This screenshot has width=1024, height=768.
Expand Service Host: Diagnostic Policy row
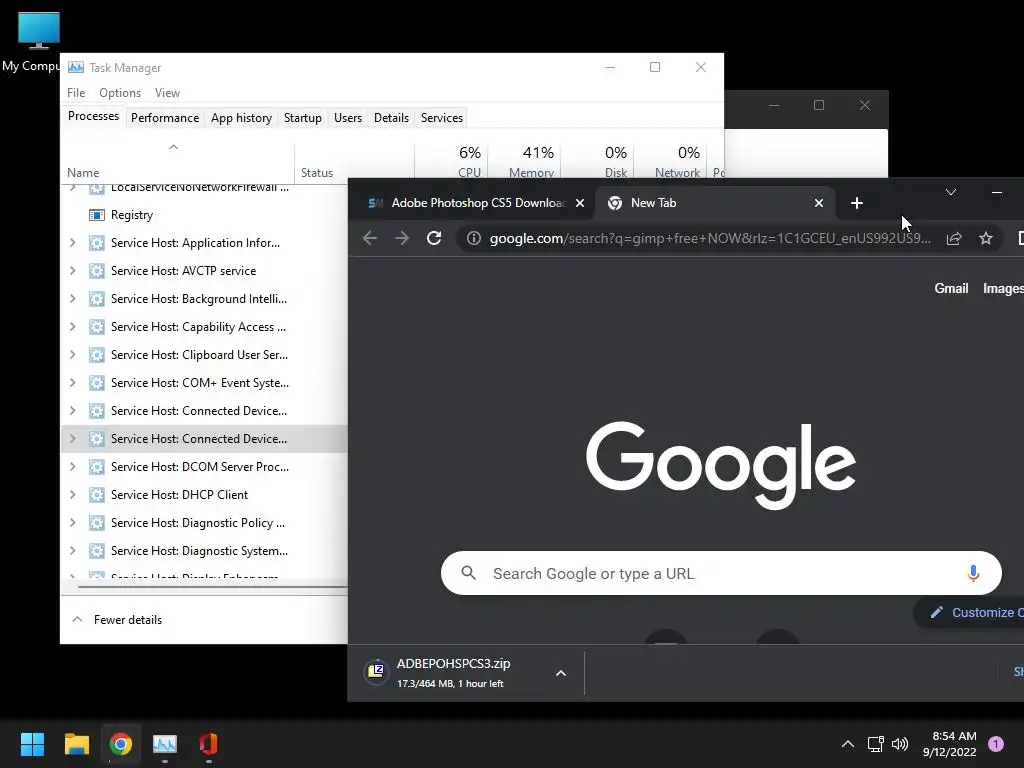pyautogui.click(x=72, y=523)
